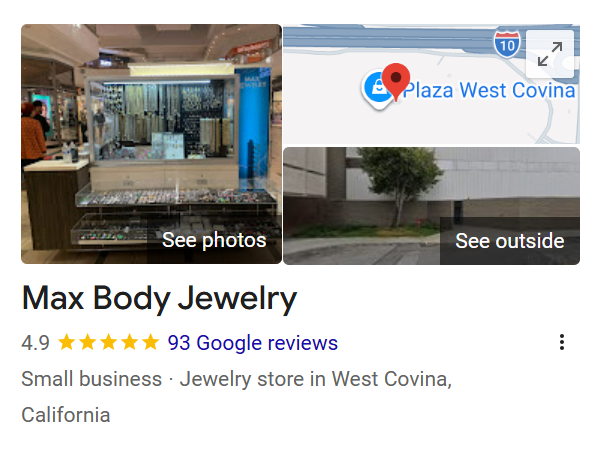Click the 4.9 rating number
604x456 pixels.
(x=35, y=343)
